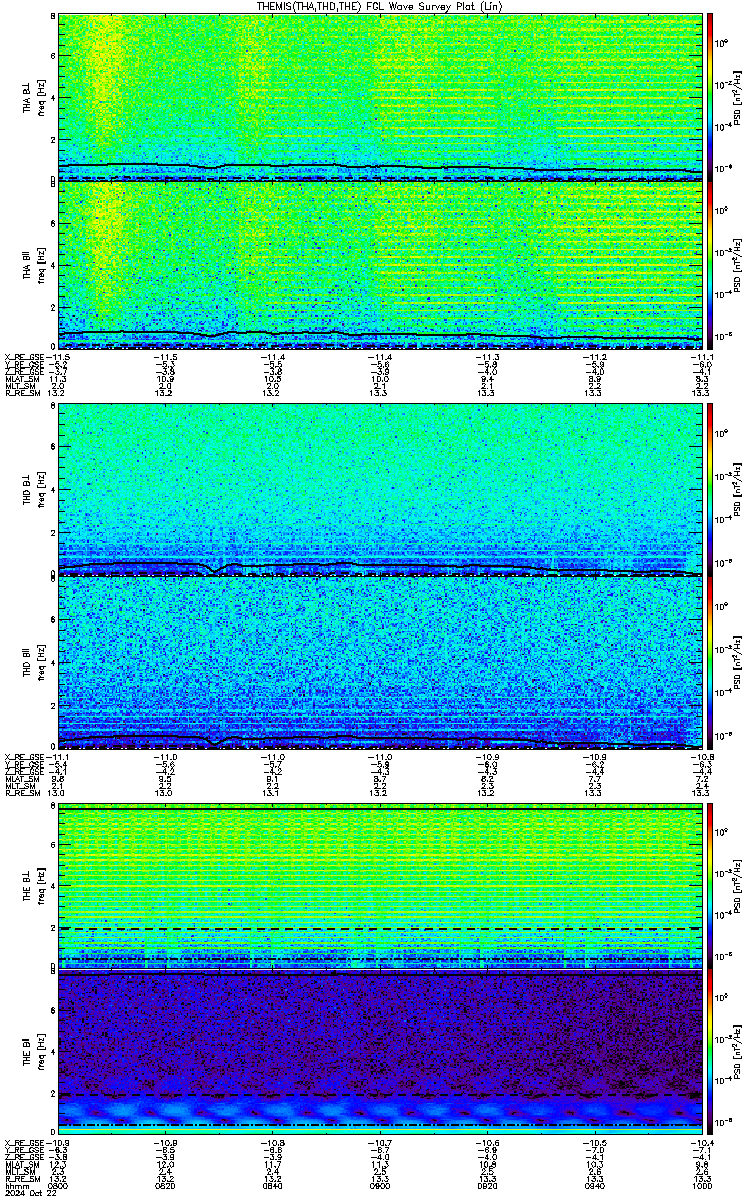
Task: Select the dark THE B-parallel spectrogram panel
Action: click(x=379, y=1053)
